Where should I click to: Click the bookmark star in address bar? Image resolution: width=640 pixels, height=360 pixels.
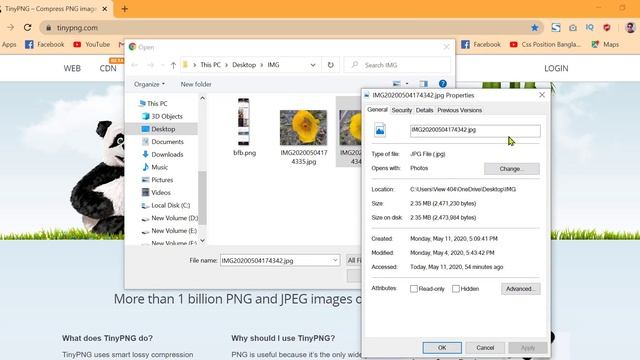[534, 28]
